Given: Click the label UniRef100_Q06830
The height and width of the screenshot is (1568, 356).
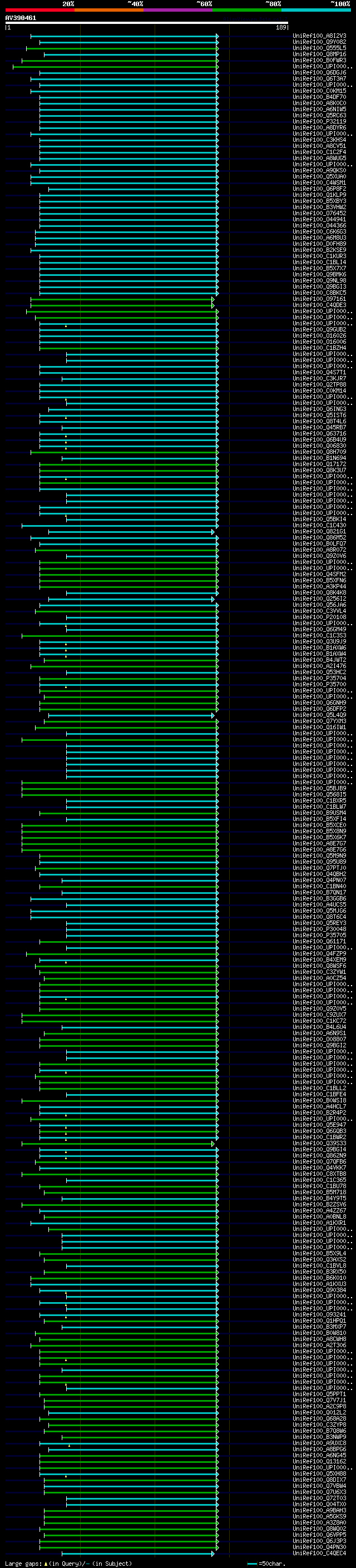Looking at the screenshot, I should pyautogui.click(x=319, y=446).
